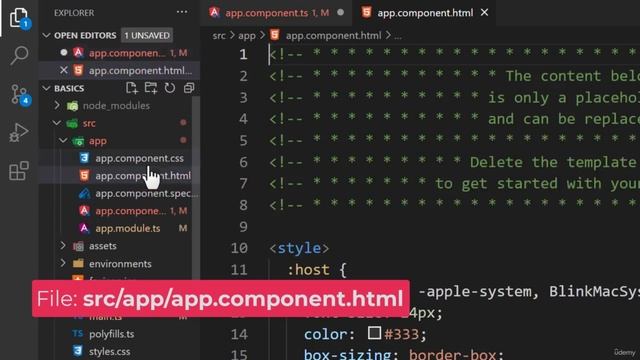The height and width of the screenshot is (360, 640).
Task: Open the Explorer activity bar icon
Action: [19, 18]
